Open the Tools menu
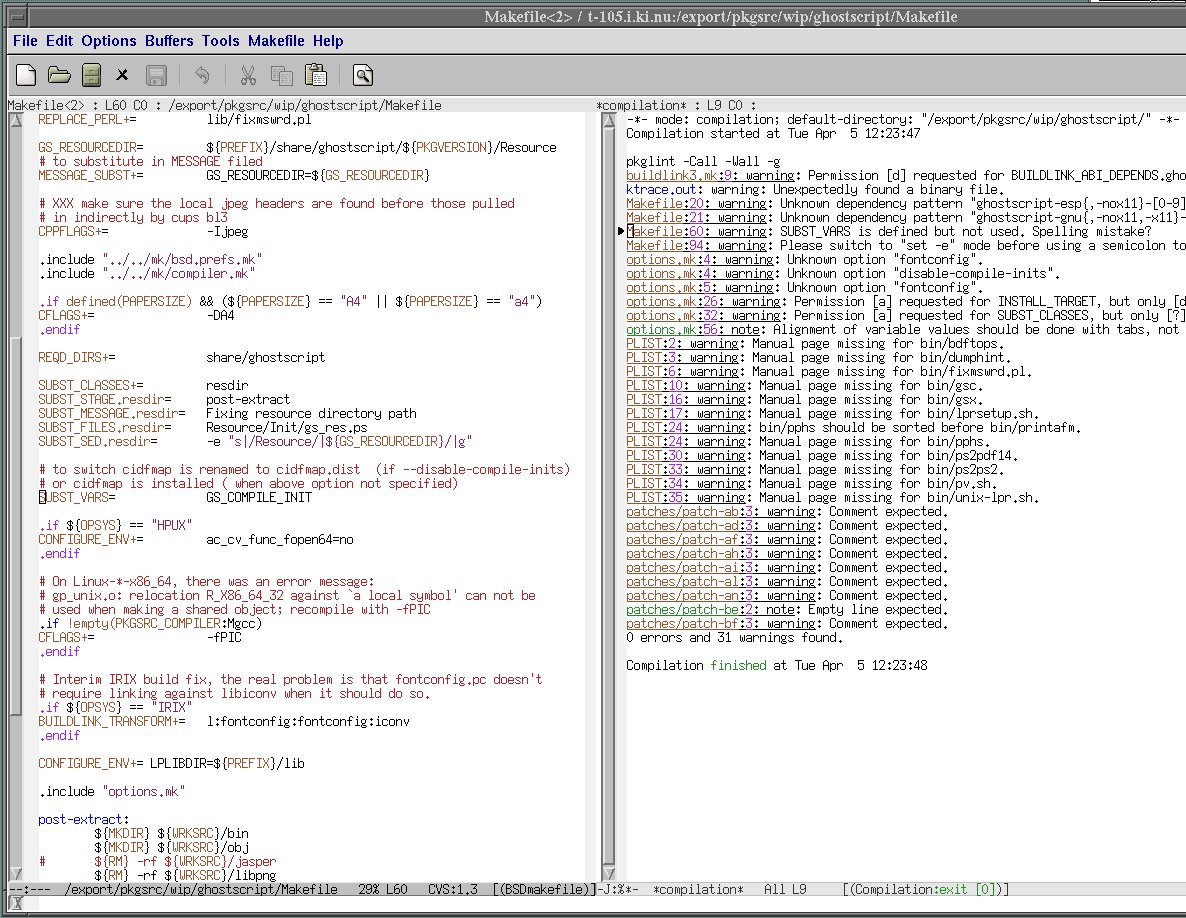This screenshot has height=918, width=1186. pyautogui.click(x=220, y=41)
